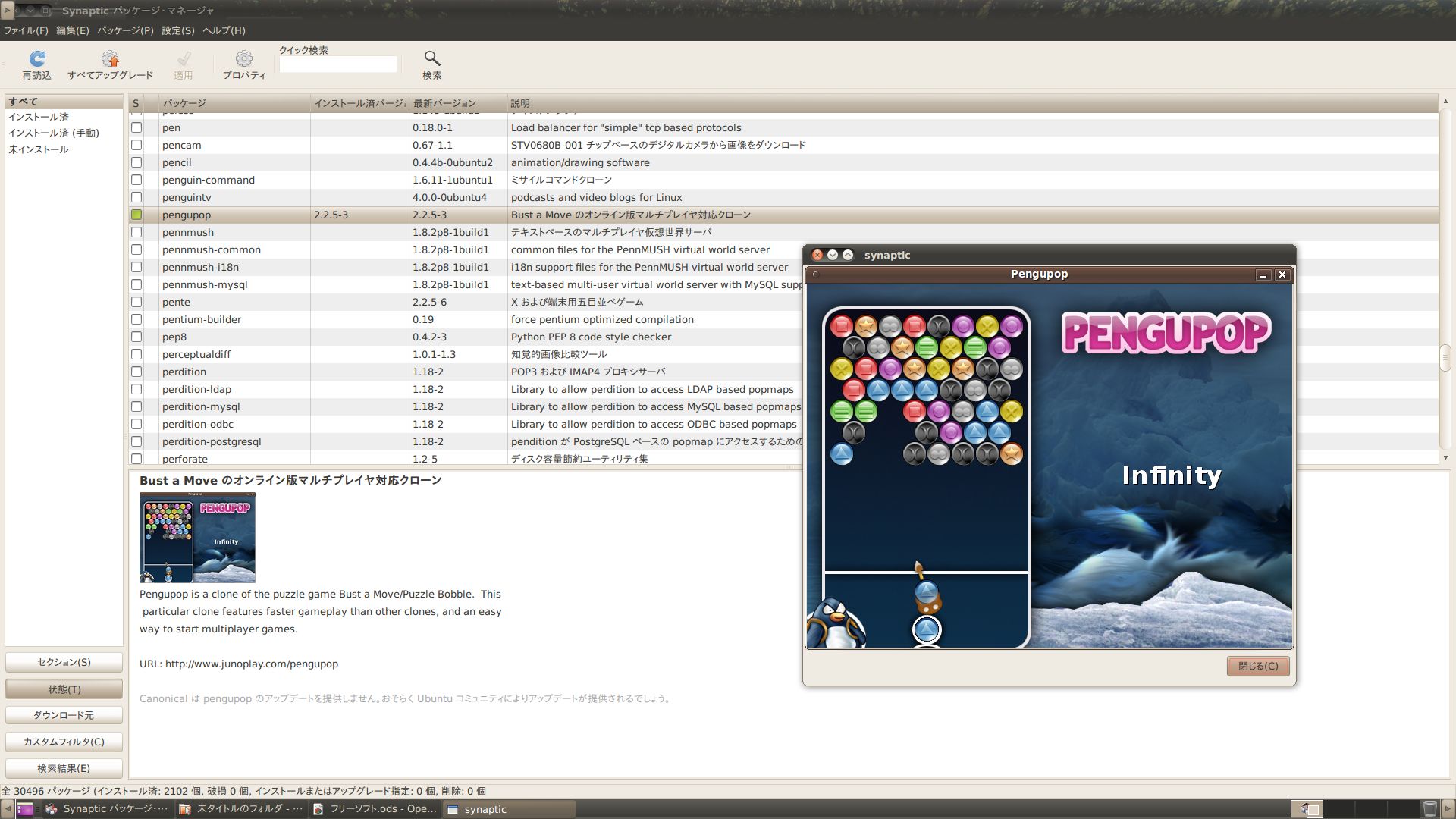Toggle the perceptualdiff checkbox
Image resolution: width=1456 pixels, height=819 pixels.
pos(136,354)
